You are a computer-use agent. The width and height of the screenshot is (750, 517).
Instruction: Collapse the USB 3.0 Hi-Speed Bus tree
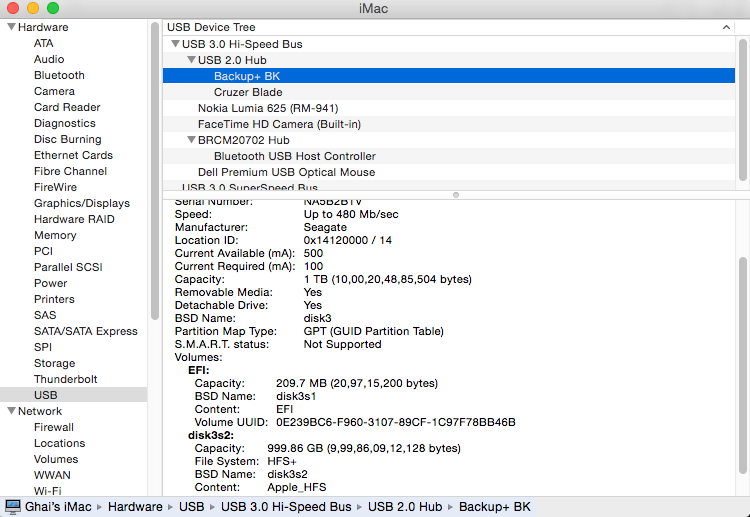pyautogui.click(x=175, y=44)
